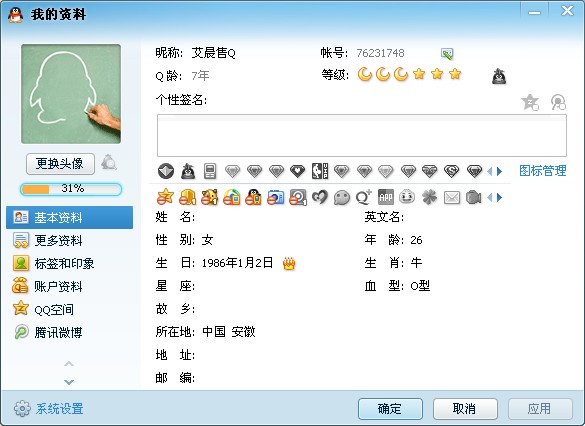The image size is (585, 426).
Task: Page service icon row to the right
Action: [x=500, y=197]
